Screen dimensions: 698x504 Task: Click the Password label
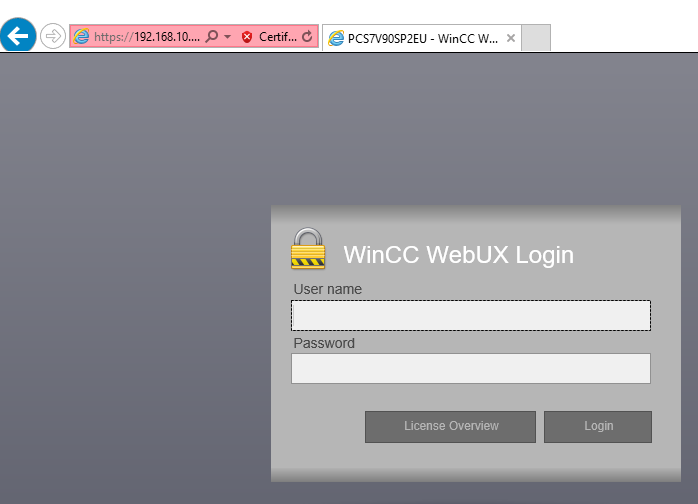click(x=324, y=343)
